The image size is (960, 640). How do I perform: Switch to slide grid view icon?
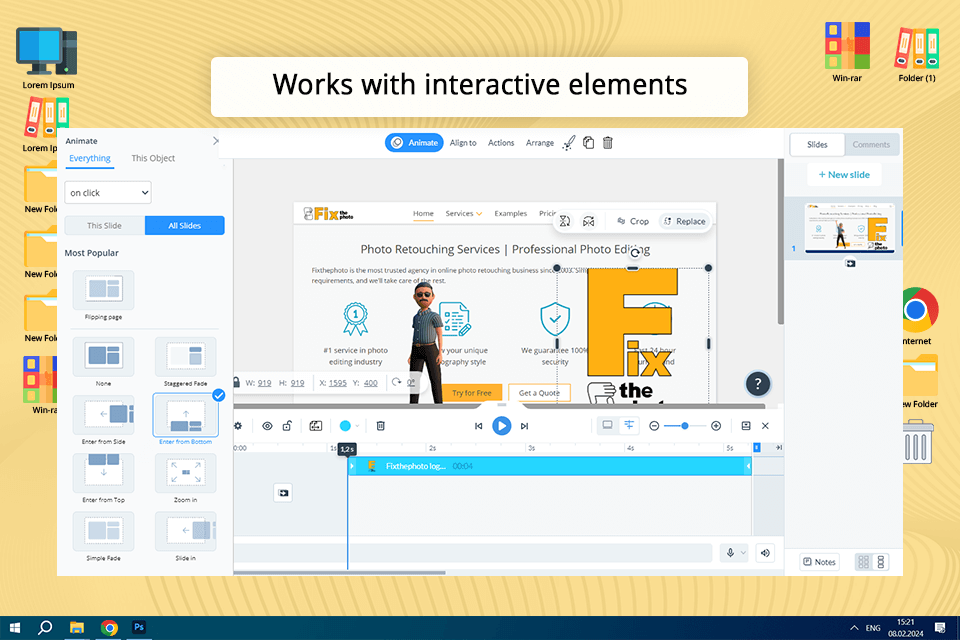tap(863, 562)
